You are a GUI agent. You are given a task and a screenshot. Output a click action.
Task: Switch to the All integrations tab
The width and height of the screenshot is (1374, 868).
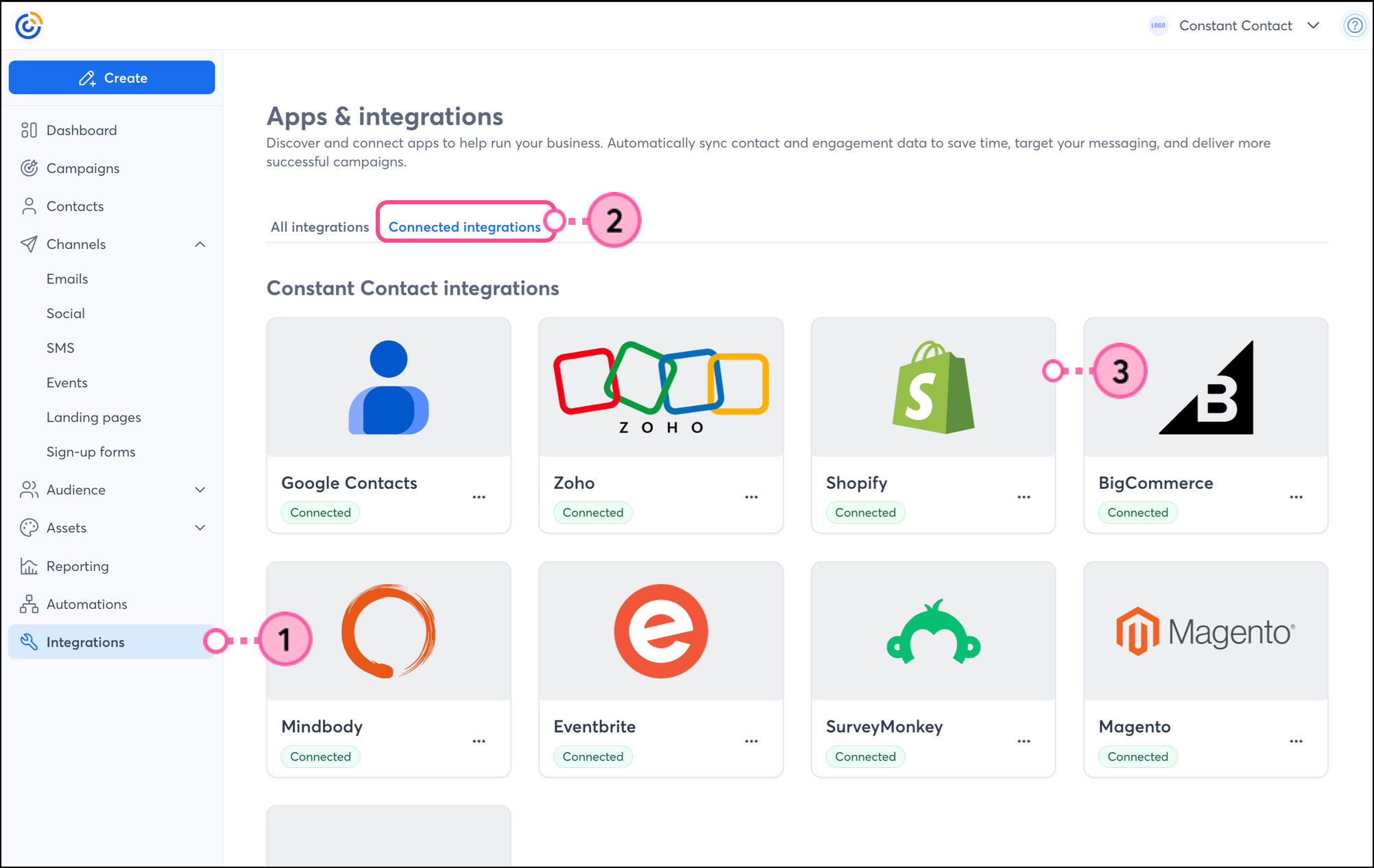(320, 227)
